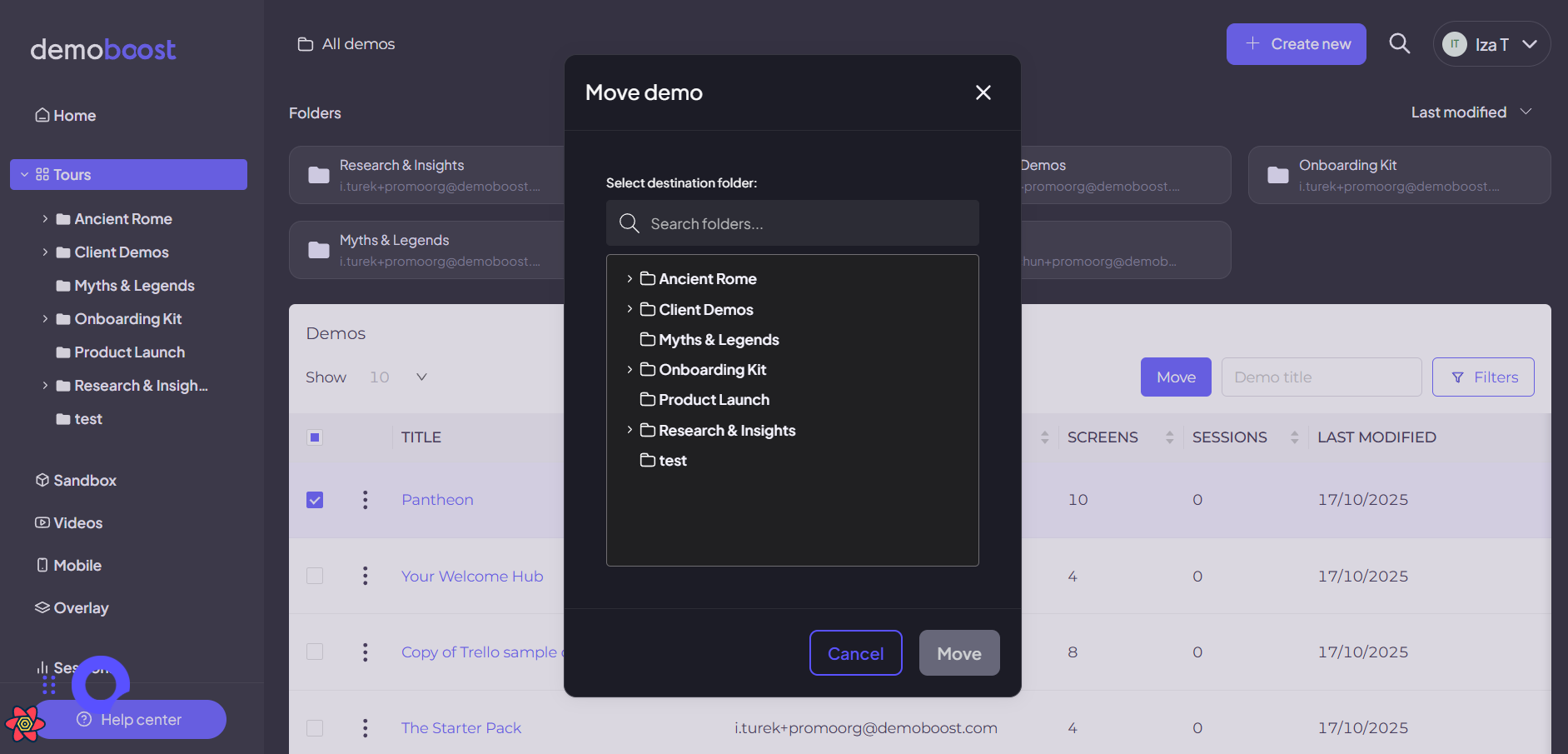Toggle the select-all checkbox in table header
The width and height of the screenshot is (1568, 754).
(315, 437)
